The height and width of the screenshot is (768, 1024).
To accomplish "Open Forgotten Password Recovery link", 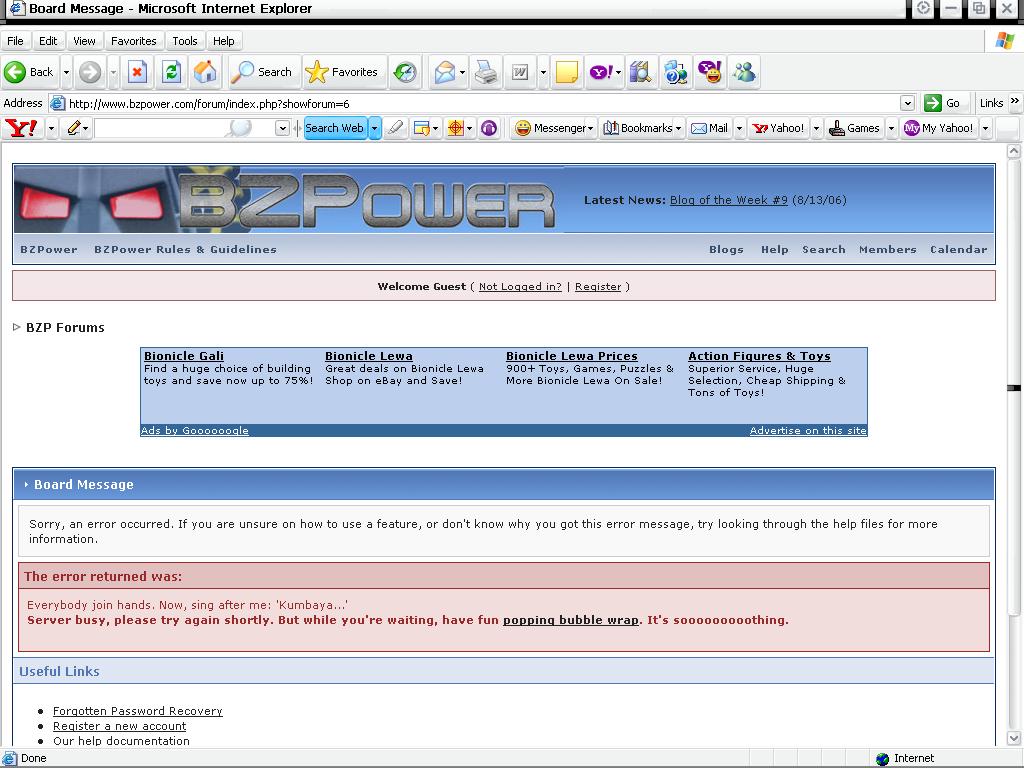I will [138, 711].
